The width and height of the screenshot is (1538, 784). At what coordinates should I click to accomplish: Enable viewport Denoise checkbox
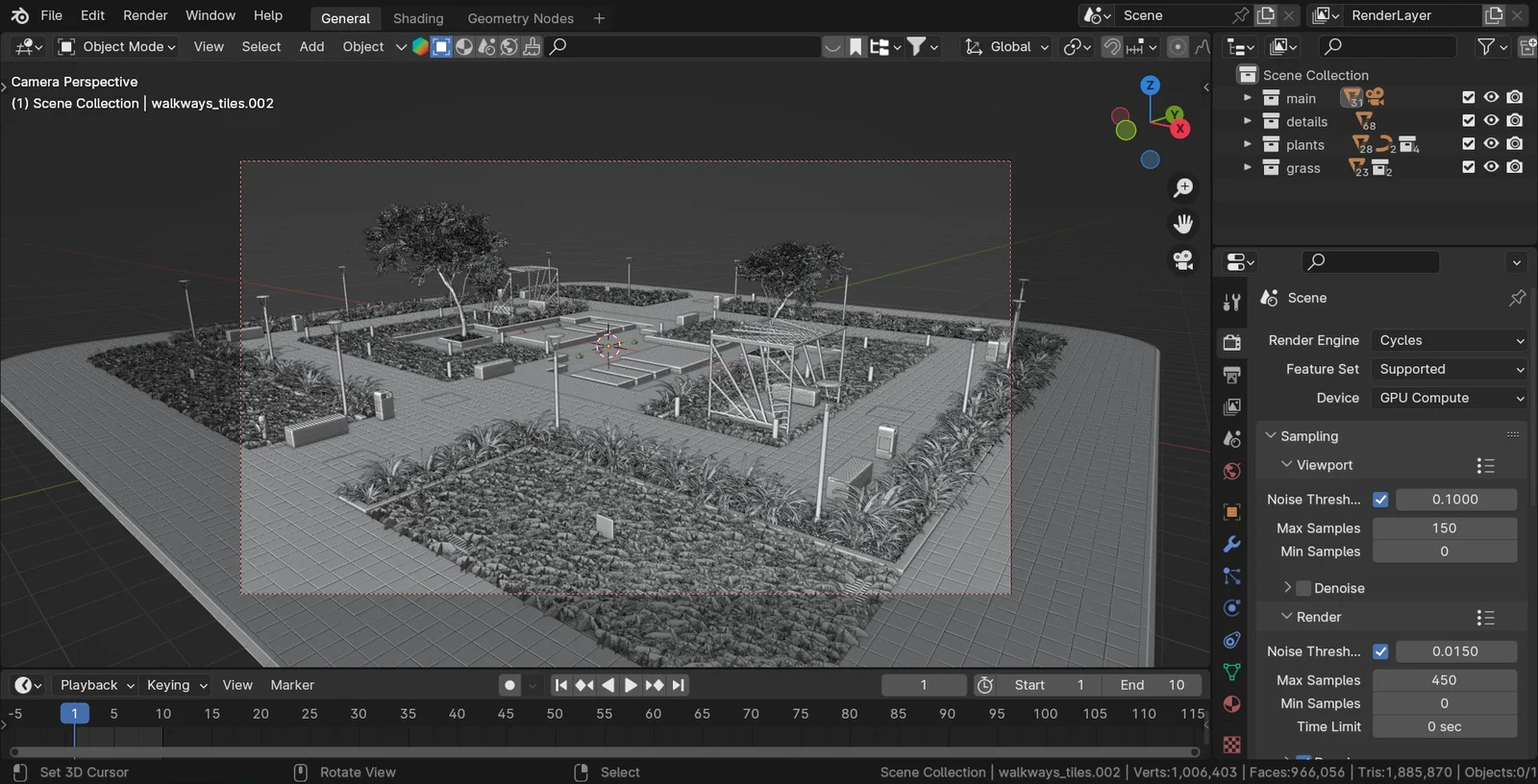(x=1304, y=588)
